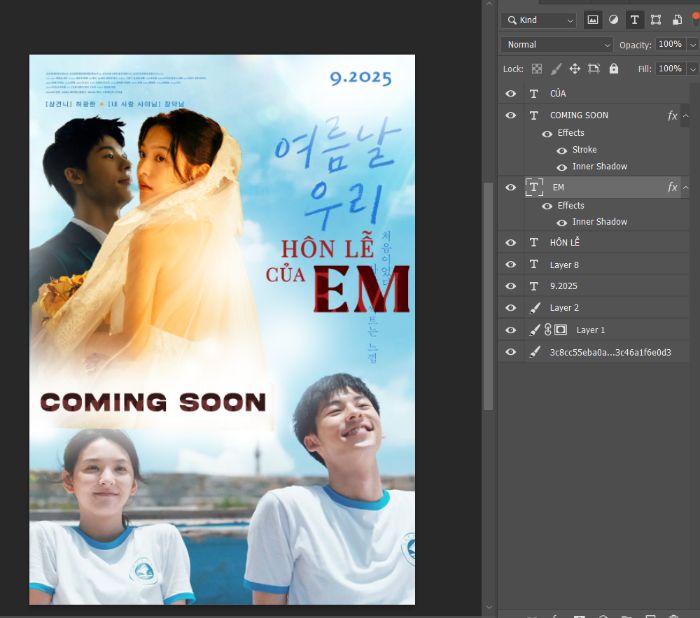The image size is (700, 618).
Task: Toggle Inner Shadow visibility under COMING SOON
Action: [x=562, y=167]
